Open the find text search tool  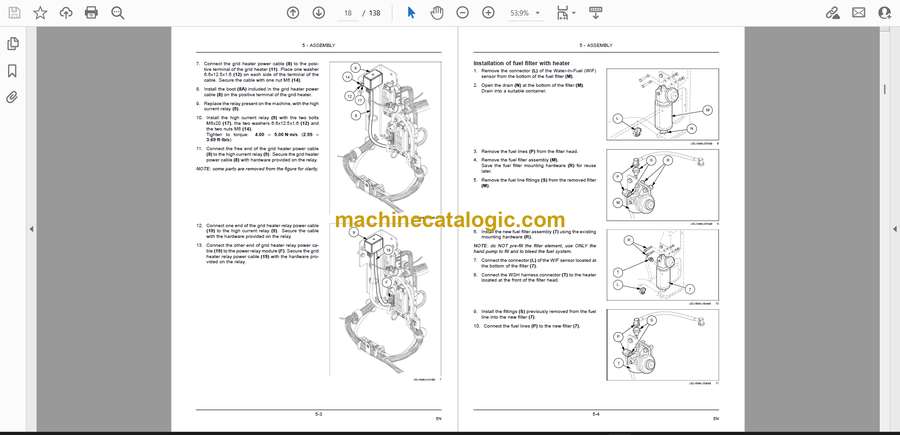pos(118,13)
